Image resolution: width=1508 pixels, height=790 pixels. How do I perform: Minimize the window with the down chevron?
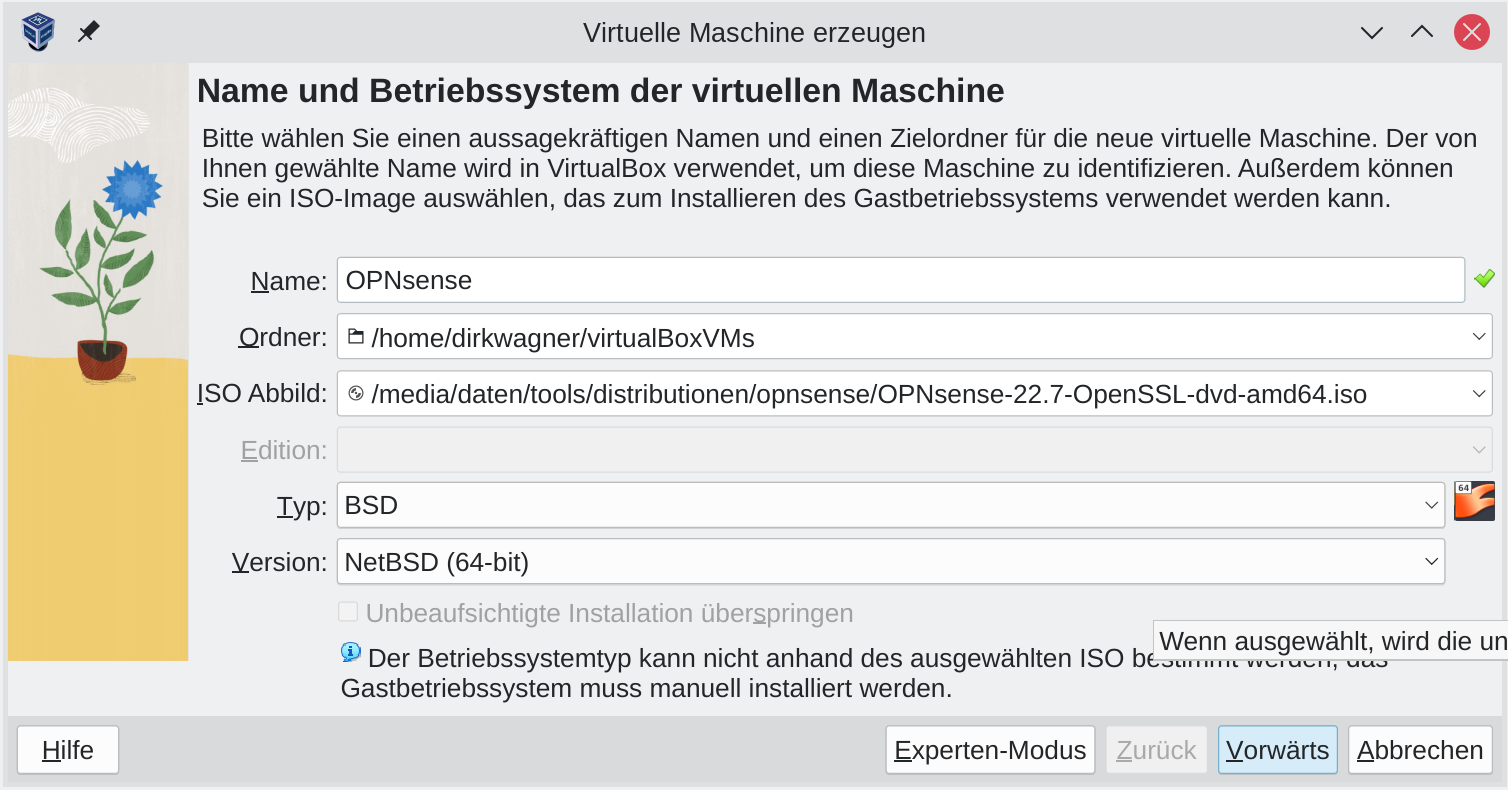(x=1372, y=32)
